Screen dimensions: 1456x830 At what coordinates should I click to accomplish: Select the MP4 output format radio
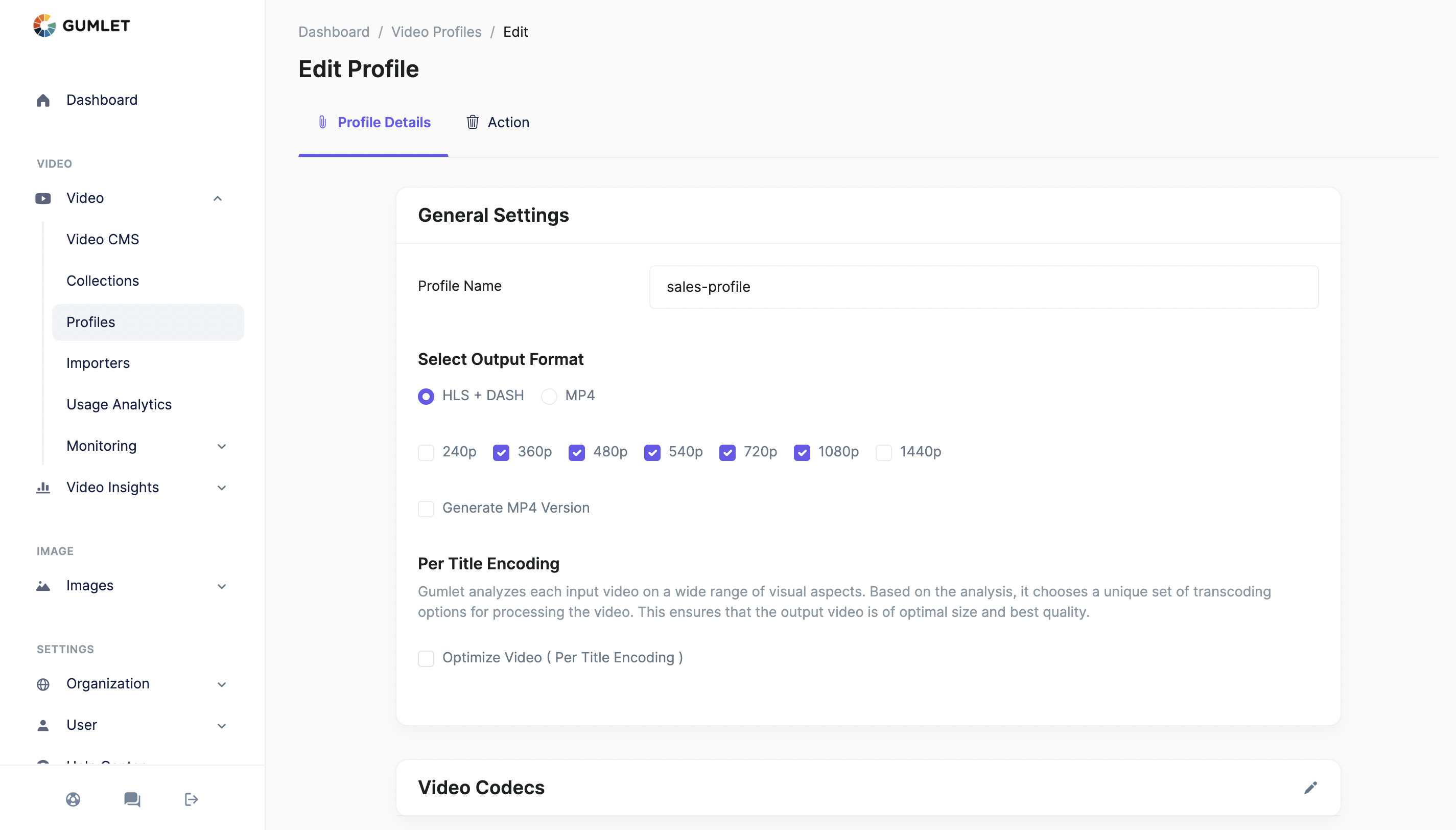(549, 396)
